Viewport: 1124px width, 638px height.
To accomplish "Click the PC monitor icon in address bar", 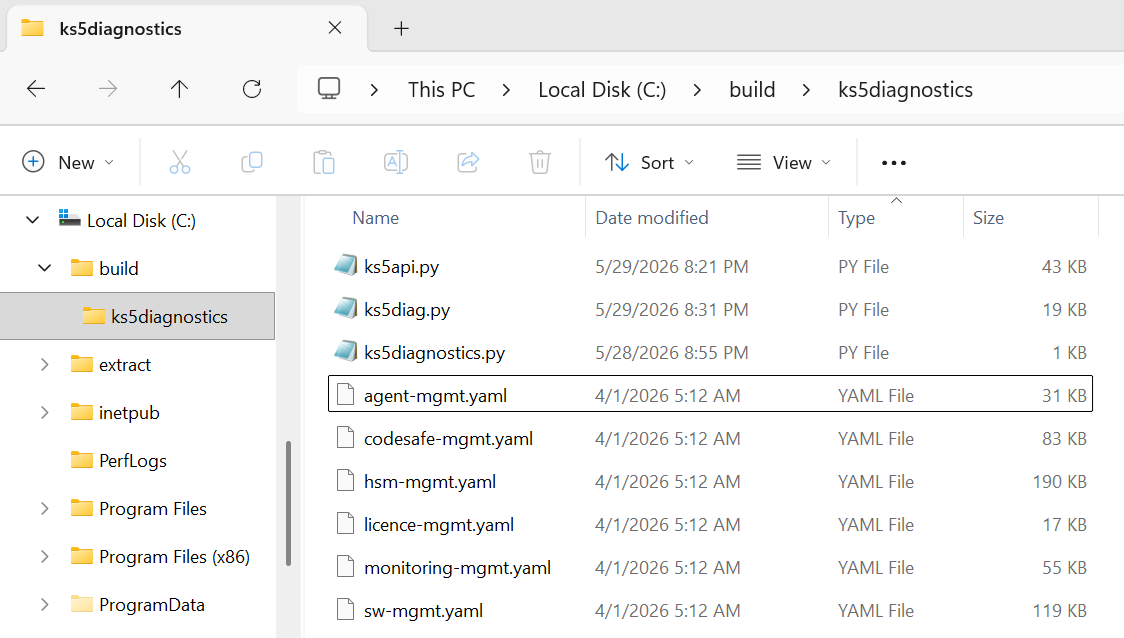I will pos(329,88).
